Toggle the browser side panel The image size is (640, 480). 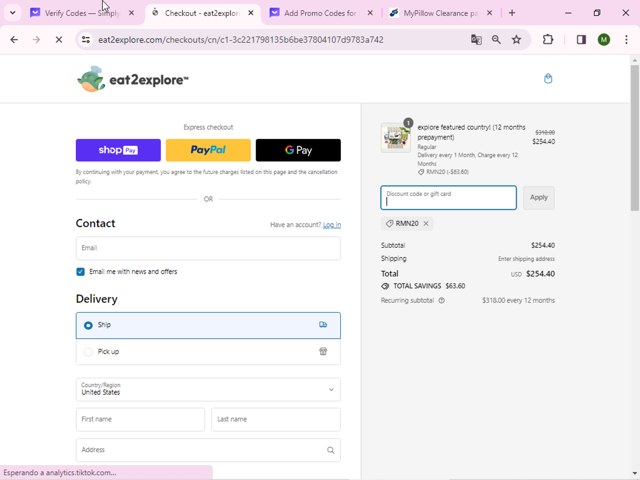pos(581,40)
